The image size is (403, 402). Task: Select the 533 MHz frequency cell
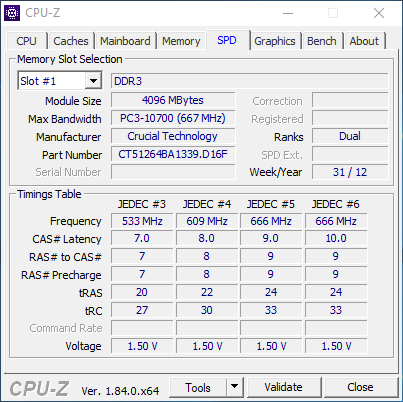tap(142, 221)
